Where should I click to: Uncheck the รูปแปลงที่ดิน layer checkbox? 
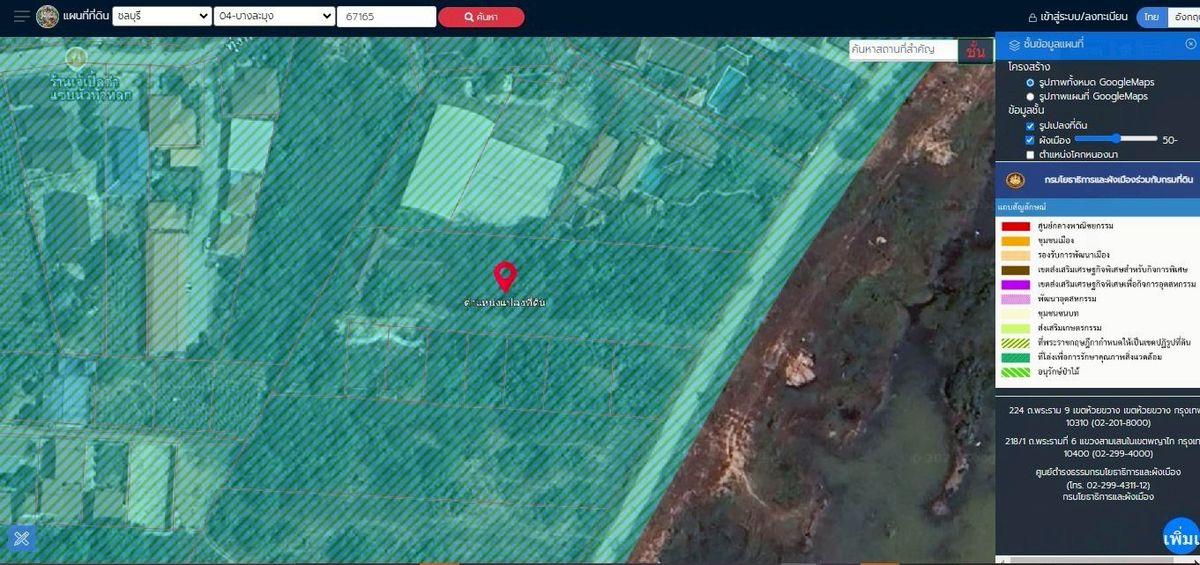(x=1030, y=126)
